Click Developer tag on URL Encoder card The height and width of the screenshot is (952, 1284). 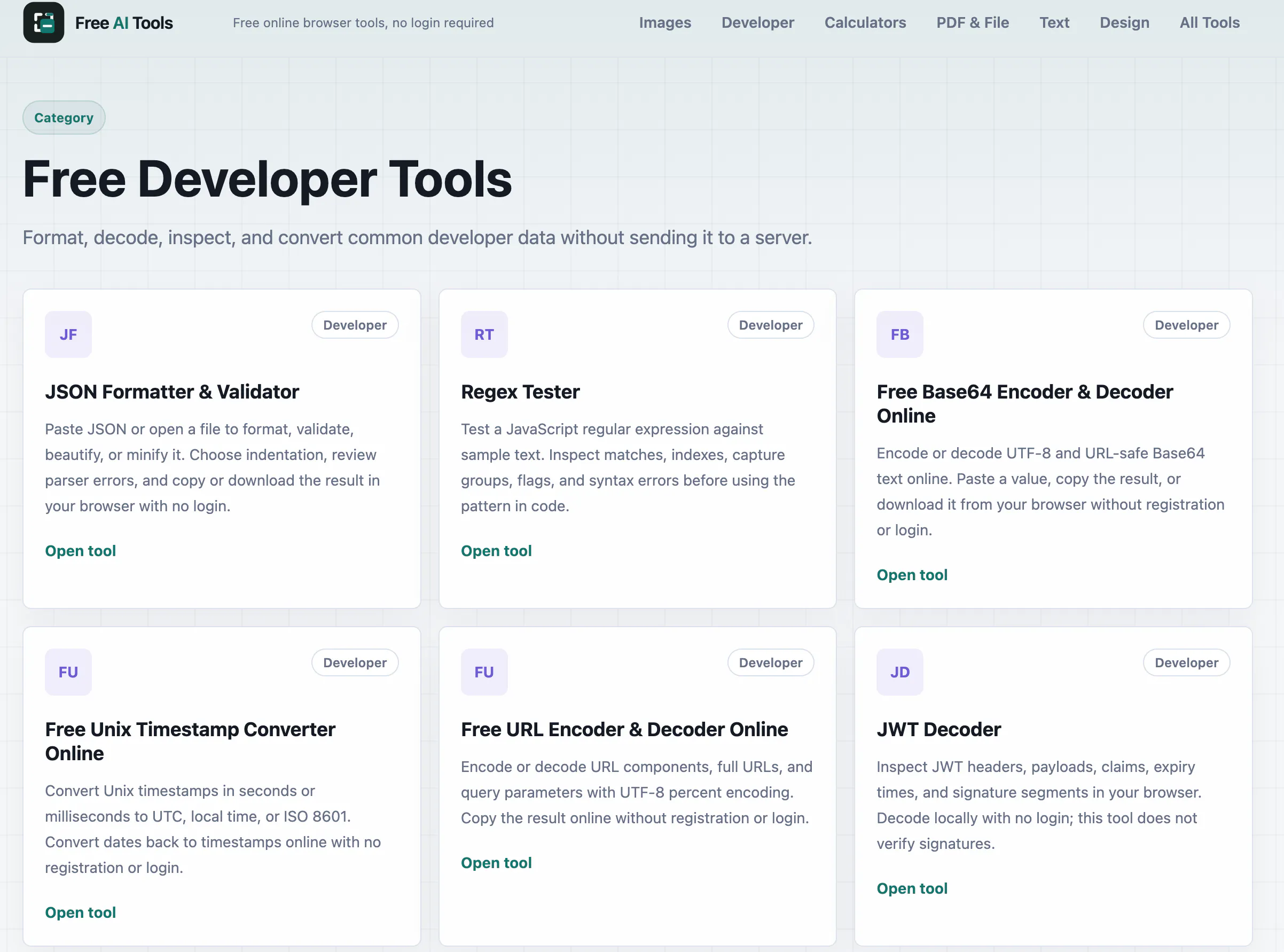pyautogui.click(x=771, y=662)
